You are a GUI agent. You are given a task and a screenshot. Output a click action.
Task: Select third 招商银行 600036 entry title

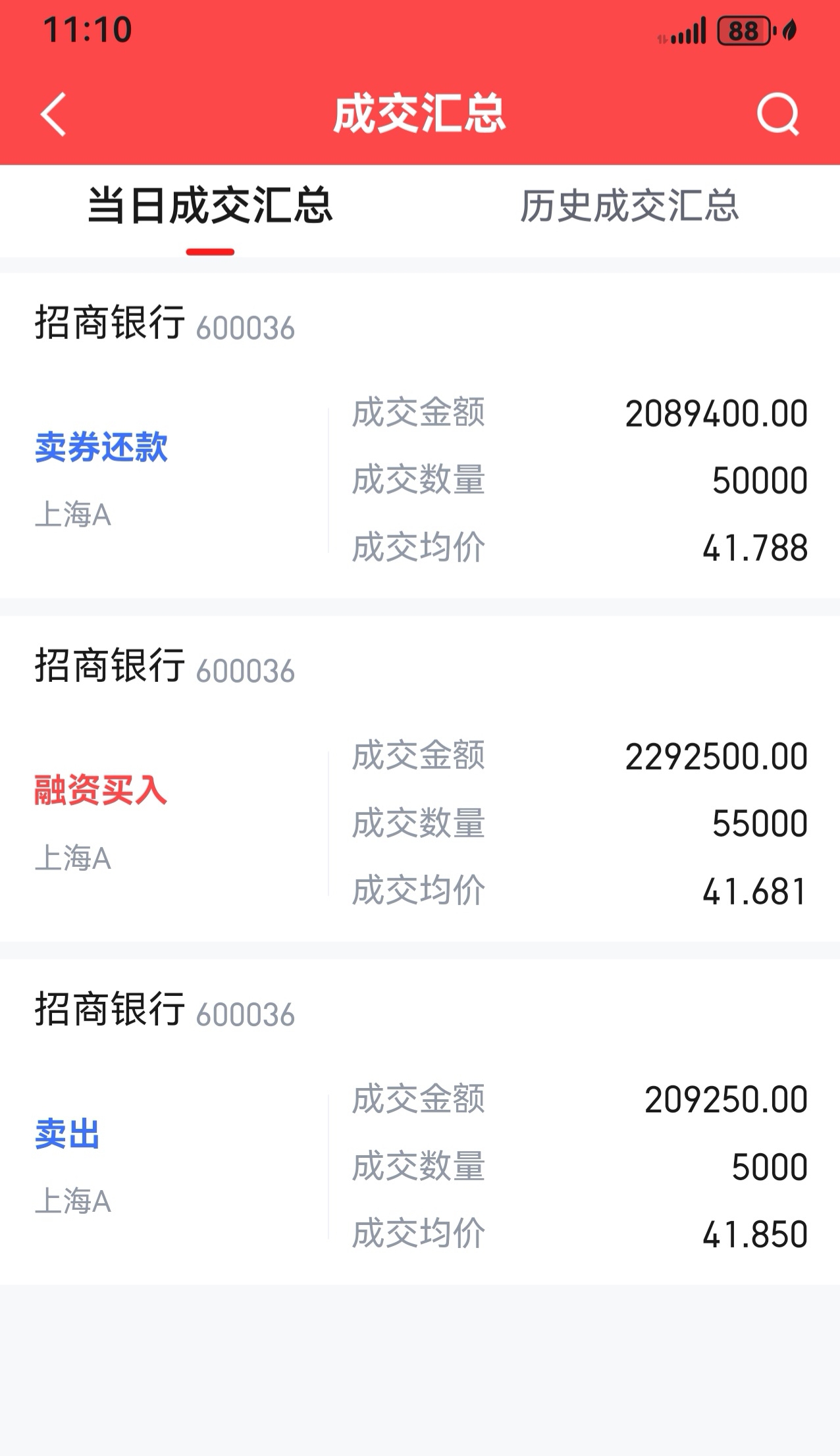coord(165,1010)
